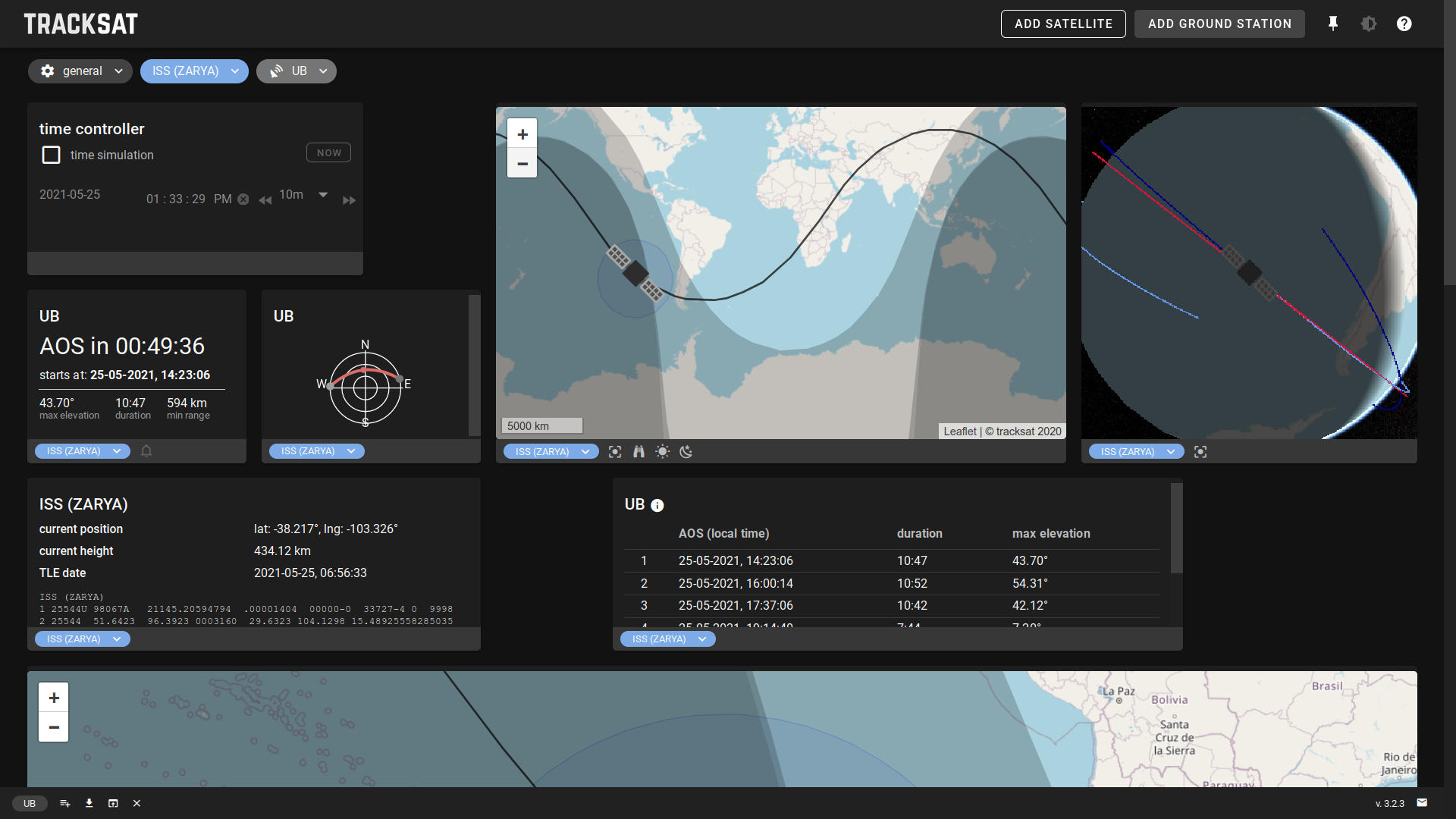This screenshot has width=1456, height=819.
Task: Click the add-to-list icon in bottom bar
Action: (x=65, y=803)
